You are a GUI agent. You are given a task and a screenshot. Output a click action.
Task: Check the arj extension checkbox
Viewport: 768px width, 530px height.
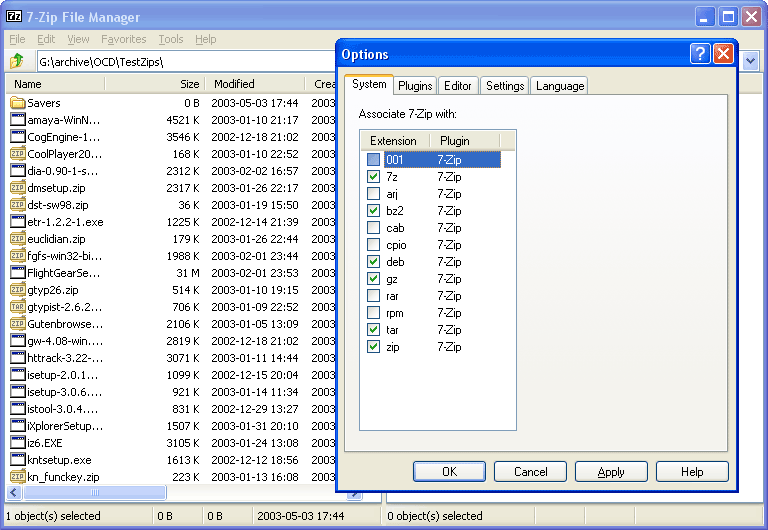pos(373,193)
